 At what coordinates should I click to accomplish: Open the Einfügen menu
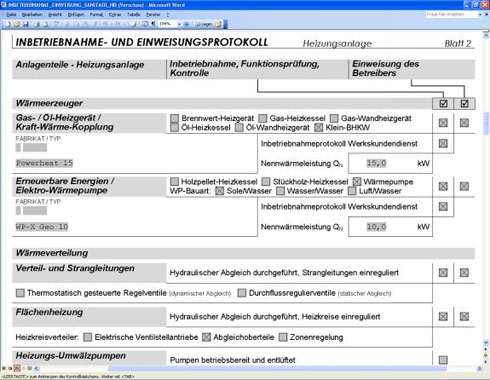click(76, 15)
